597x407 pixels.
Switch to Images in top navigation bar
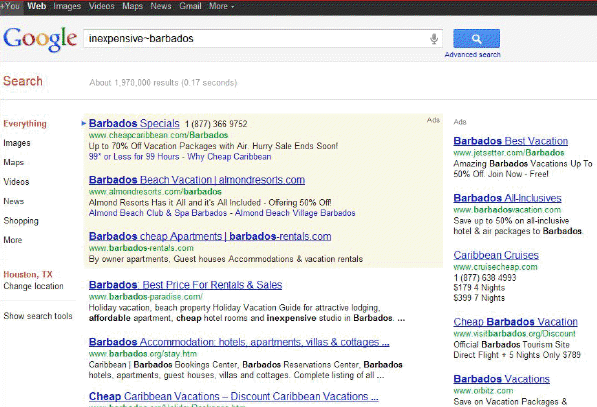pos(67,6)
